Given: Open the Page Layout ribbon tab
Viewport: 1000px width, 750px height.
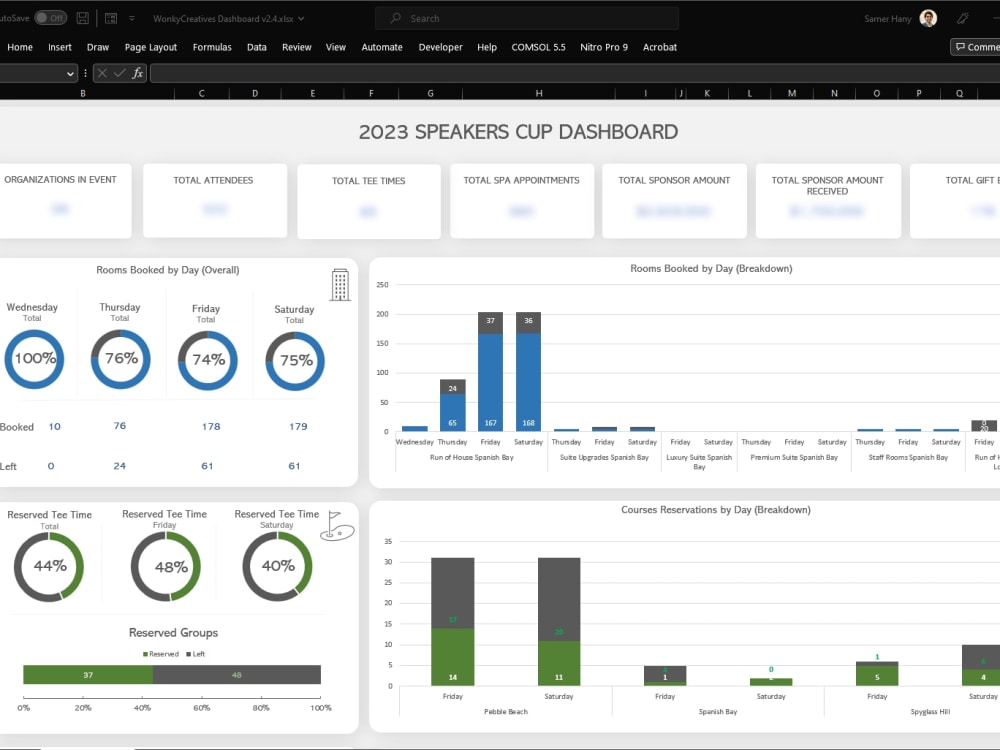Looking at the screenshot, I should (151, 47).
